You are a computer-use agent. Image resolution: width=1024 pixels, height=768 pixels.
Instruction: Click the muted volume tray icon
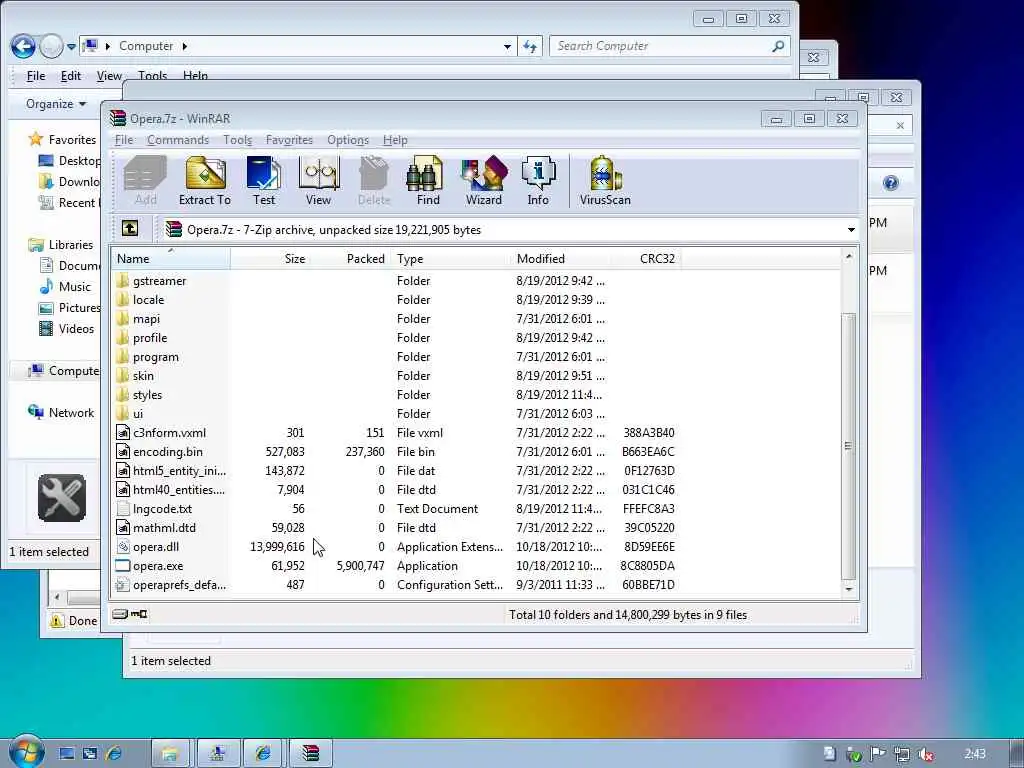[x=926, y=754]
